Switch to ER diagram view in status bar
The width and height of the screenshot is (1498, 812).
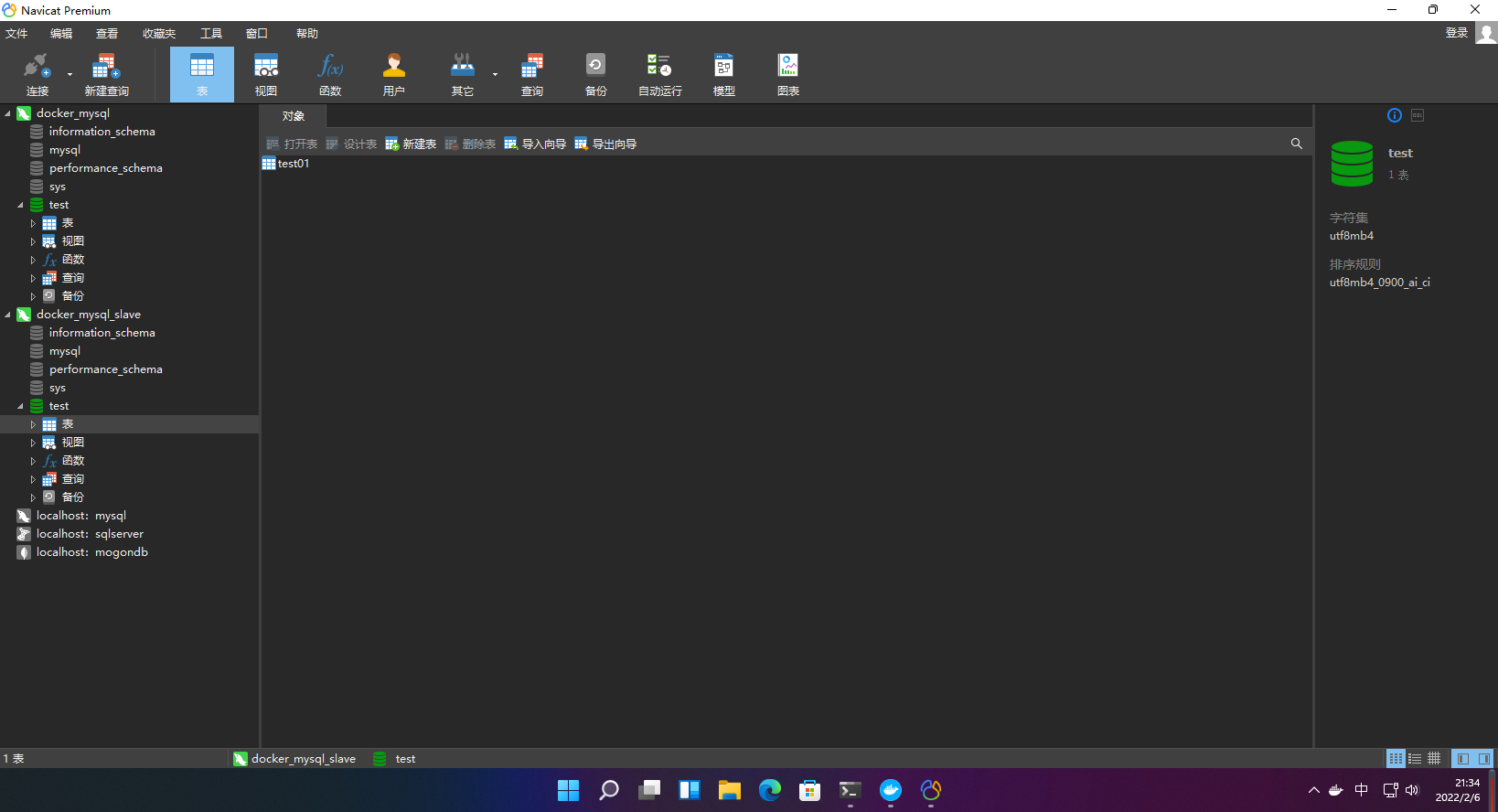(1434, 758)
